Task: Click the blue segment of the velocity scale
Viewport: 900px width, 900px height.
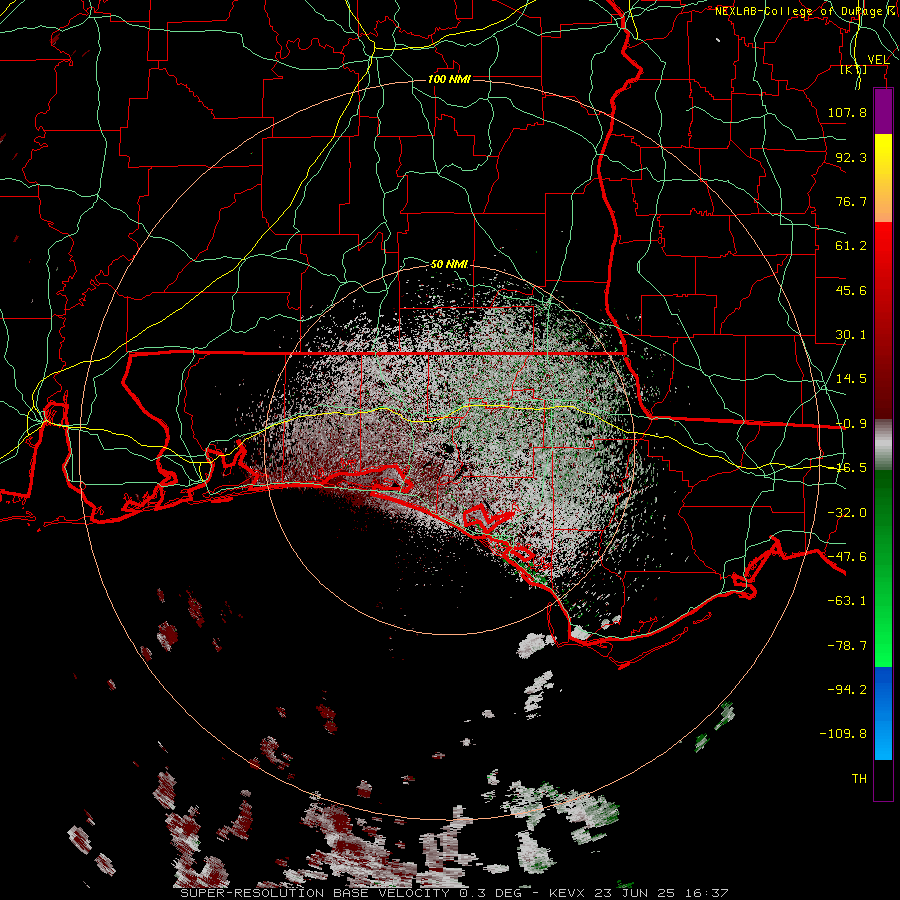Action: pyautogui.click(x=883, y=713)
